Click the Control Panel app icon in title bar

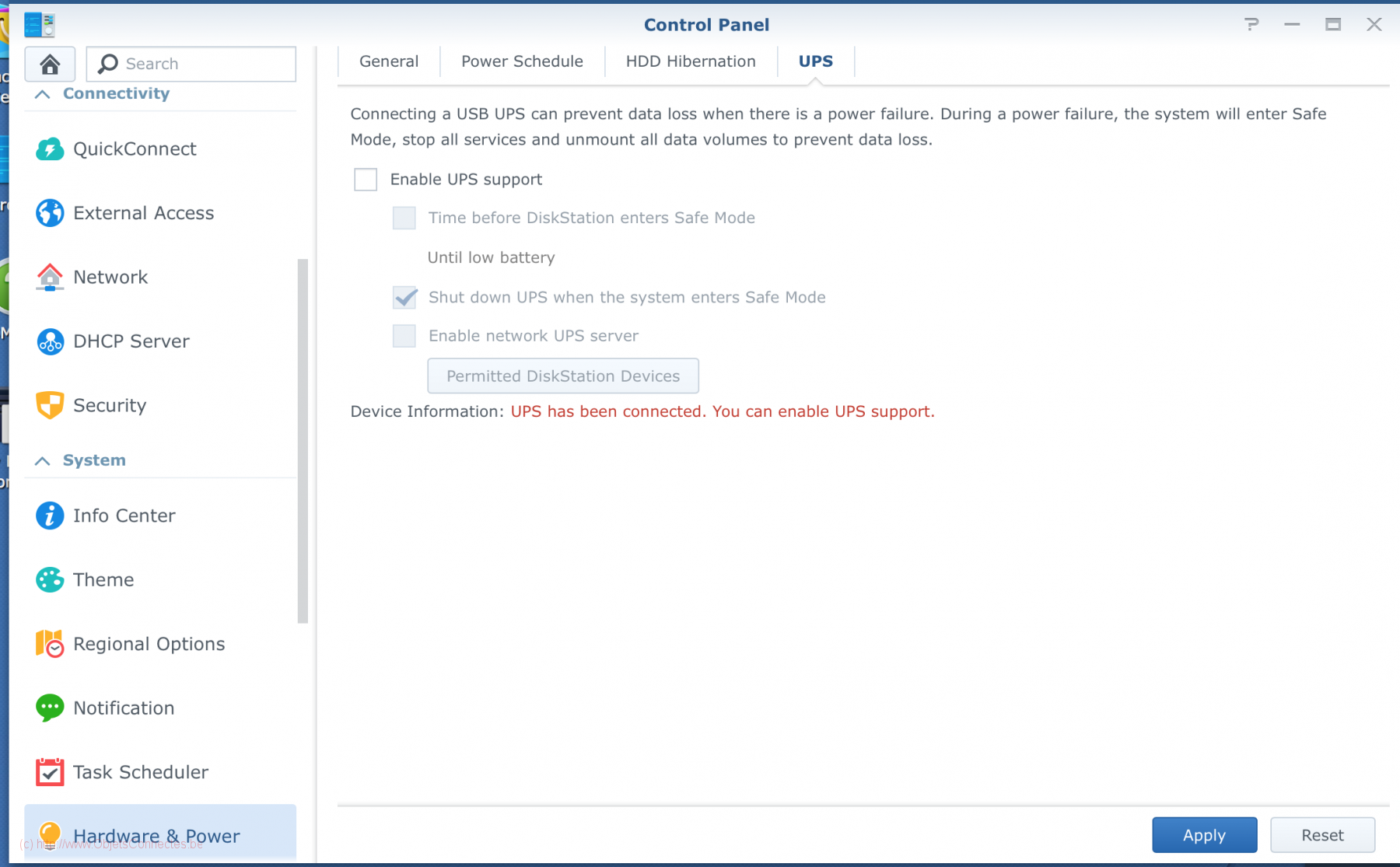39,25
